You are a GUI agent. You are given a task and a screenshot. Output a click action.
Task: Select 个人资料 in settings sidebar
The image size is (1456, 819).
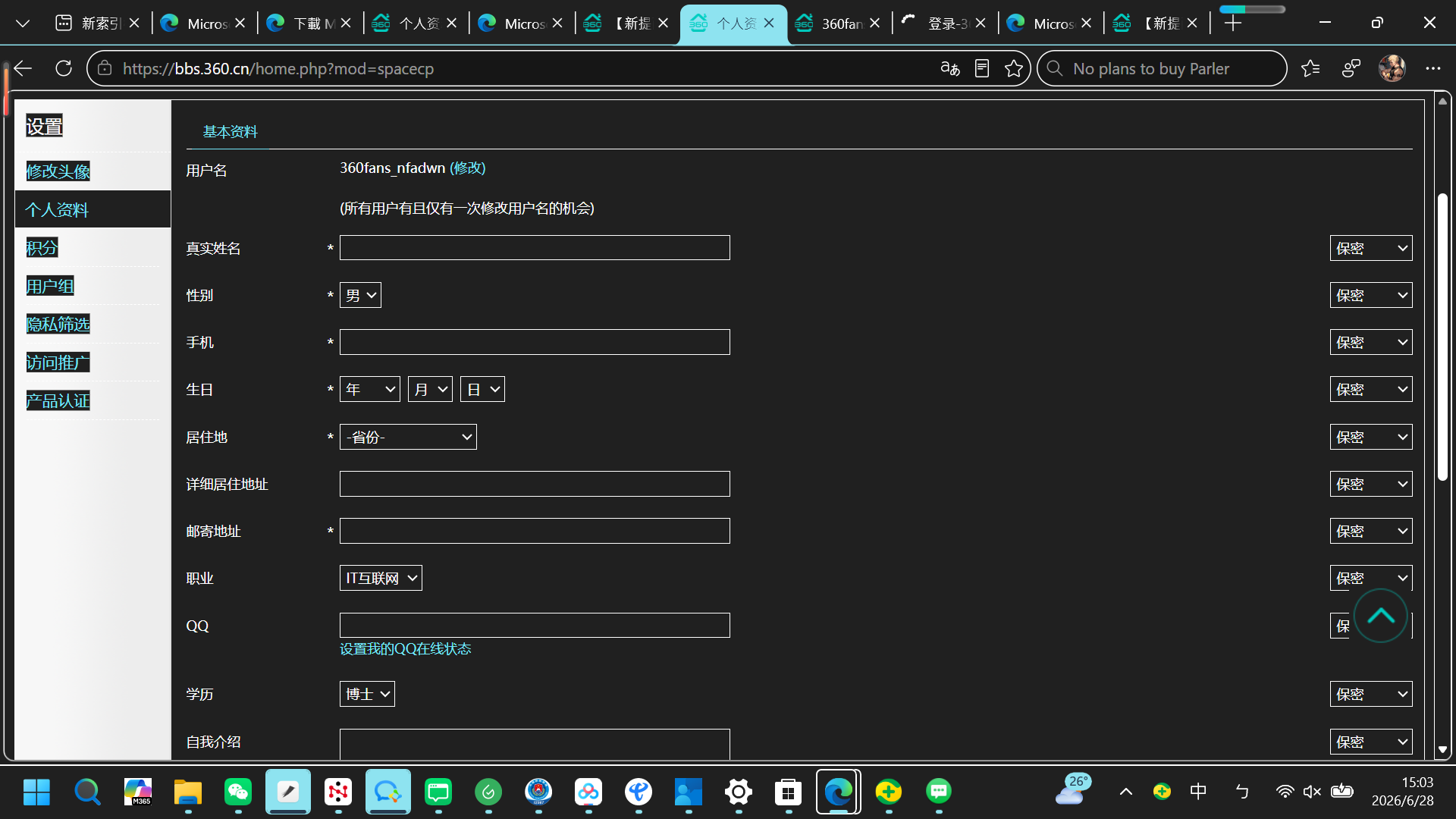[x=58, y=209]
